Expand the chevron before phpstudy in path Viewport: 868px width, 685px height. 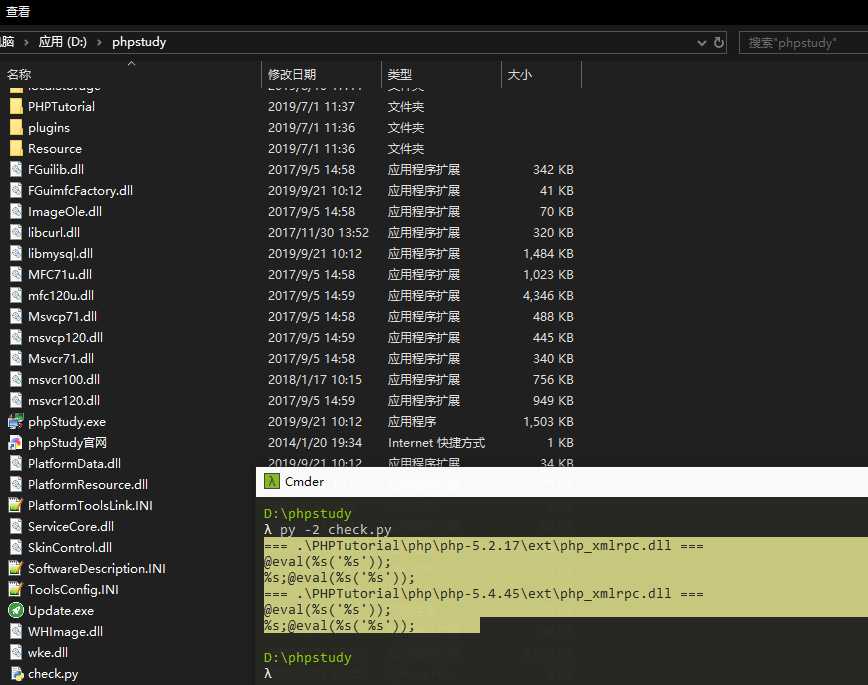tap(99, 42)
